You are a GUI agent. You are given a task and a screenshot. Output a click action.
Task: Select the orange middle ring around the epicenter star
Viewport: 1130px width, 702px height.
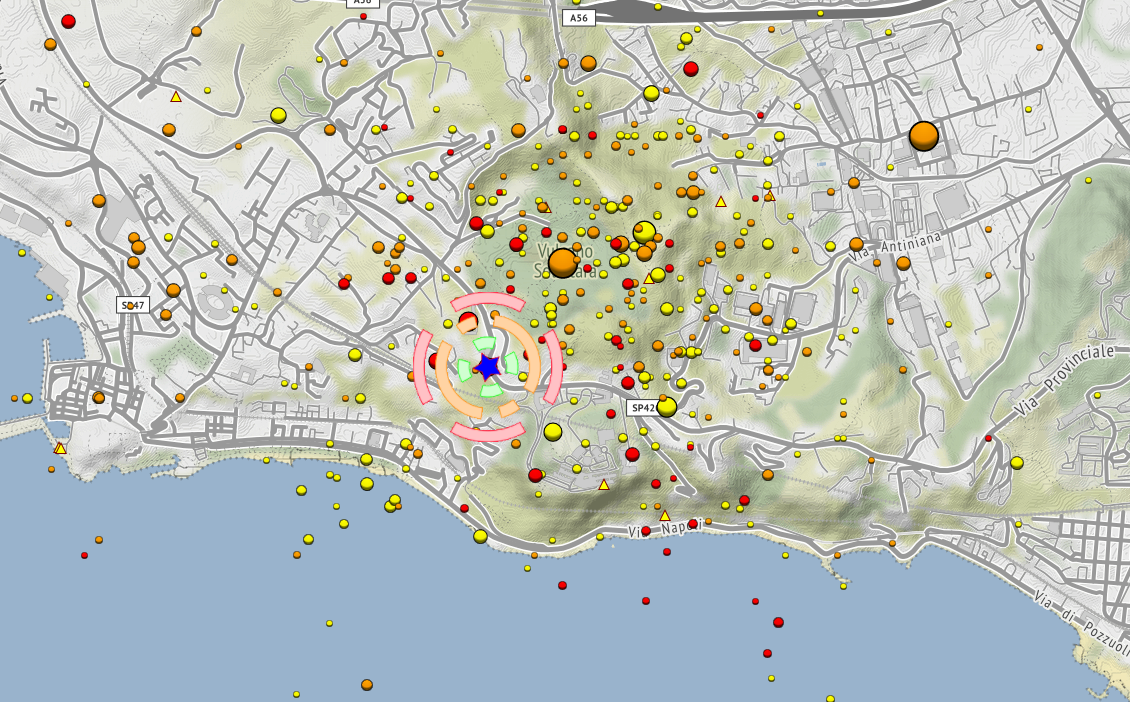[488, 367]
